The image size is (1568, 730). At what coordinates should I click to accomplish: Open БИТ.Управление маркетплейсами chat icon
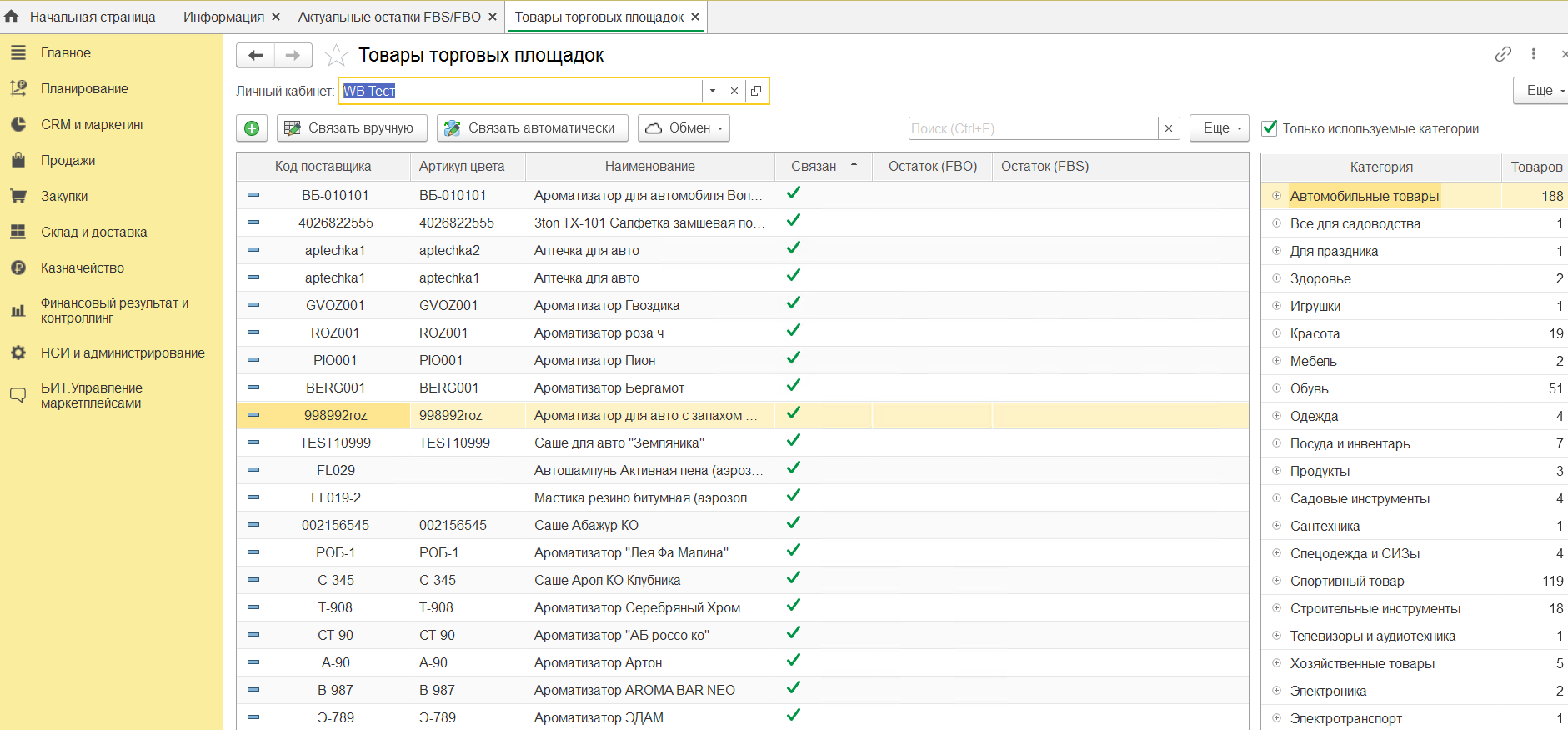coord(18,395)
